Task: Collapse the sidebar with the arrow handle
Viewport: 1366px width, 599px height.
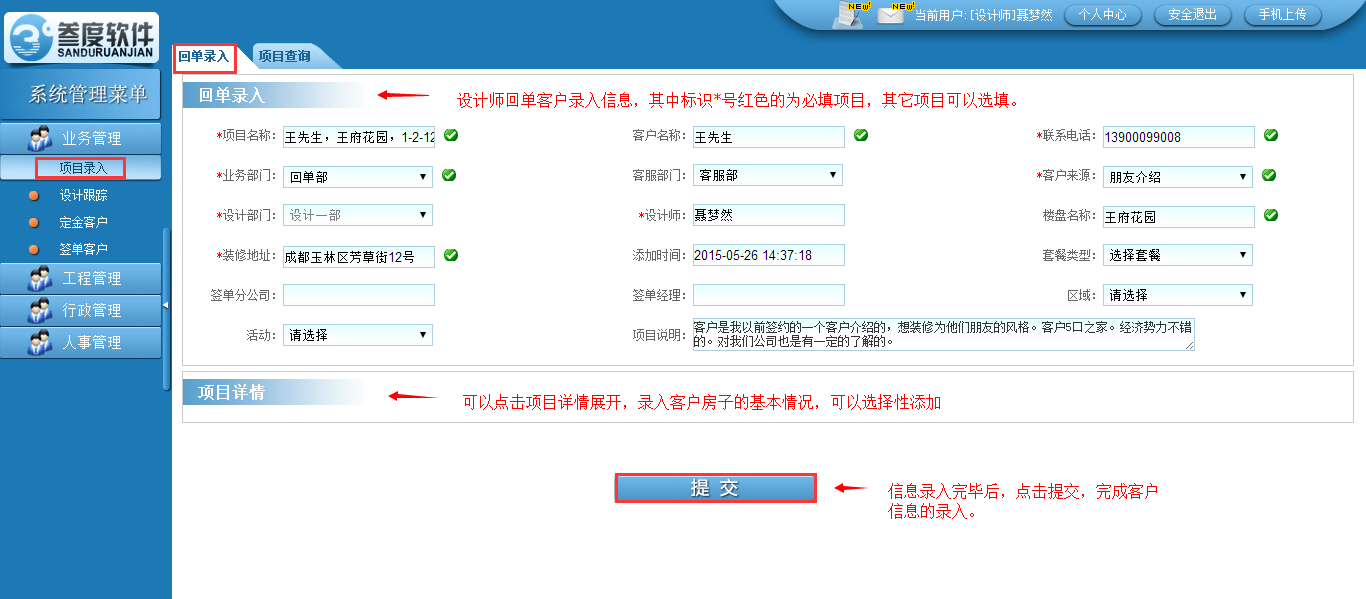Action: [166, 305]
